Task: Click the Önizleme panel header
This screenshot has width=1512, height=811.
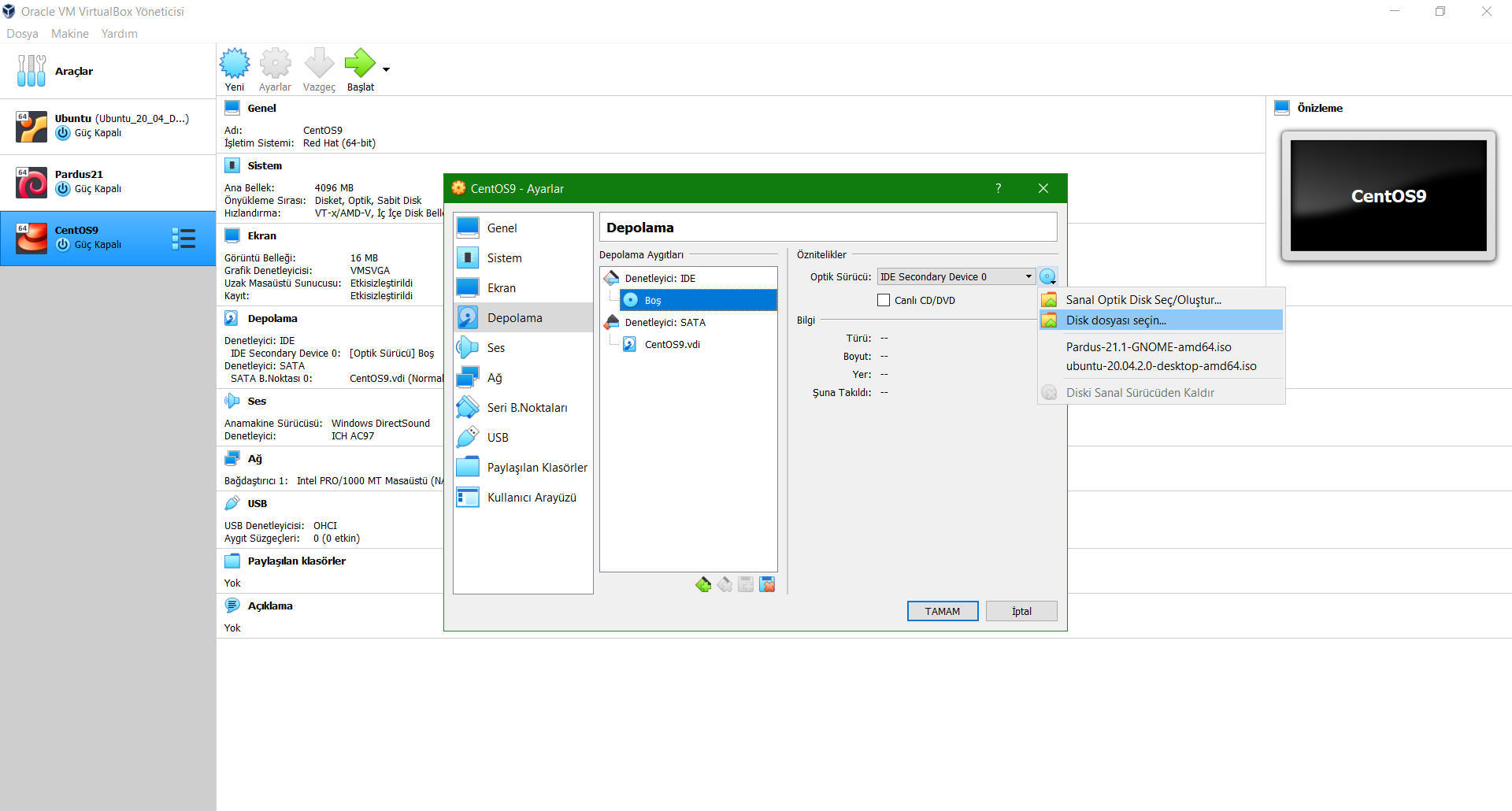Action: 1320,108
